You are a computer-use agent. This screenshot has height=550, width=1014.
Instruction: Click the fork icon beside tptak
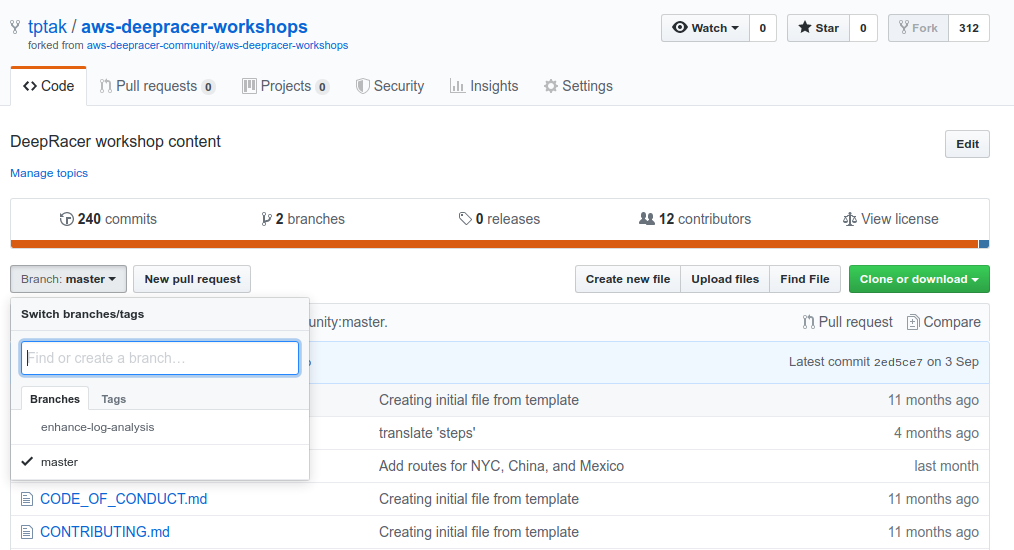(15, 27)
